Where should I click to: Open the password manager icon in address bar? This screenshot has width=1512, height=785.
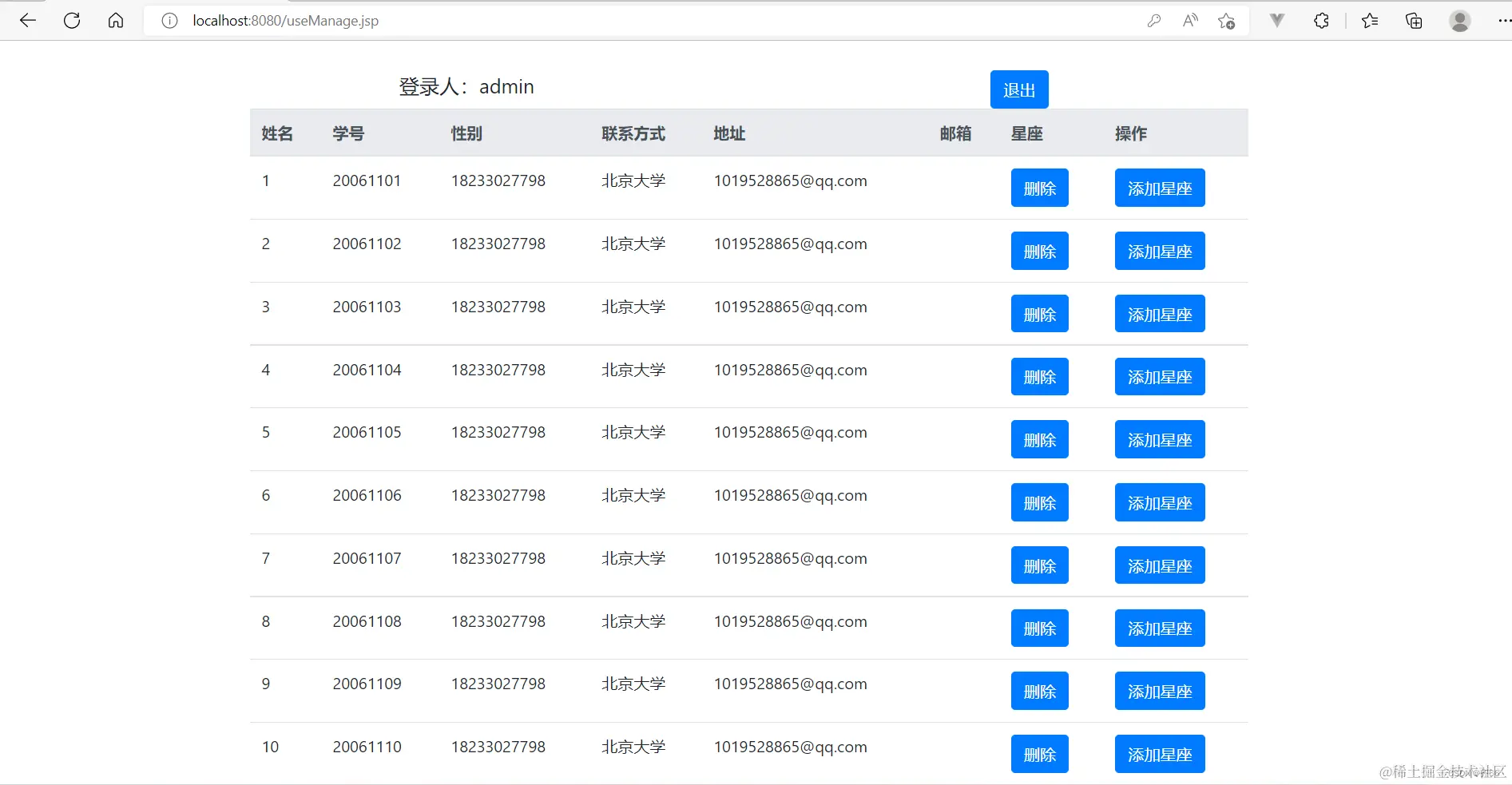tap(1154, 21)
